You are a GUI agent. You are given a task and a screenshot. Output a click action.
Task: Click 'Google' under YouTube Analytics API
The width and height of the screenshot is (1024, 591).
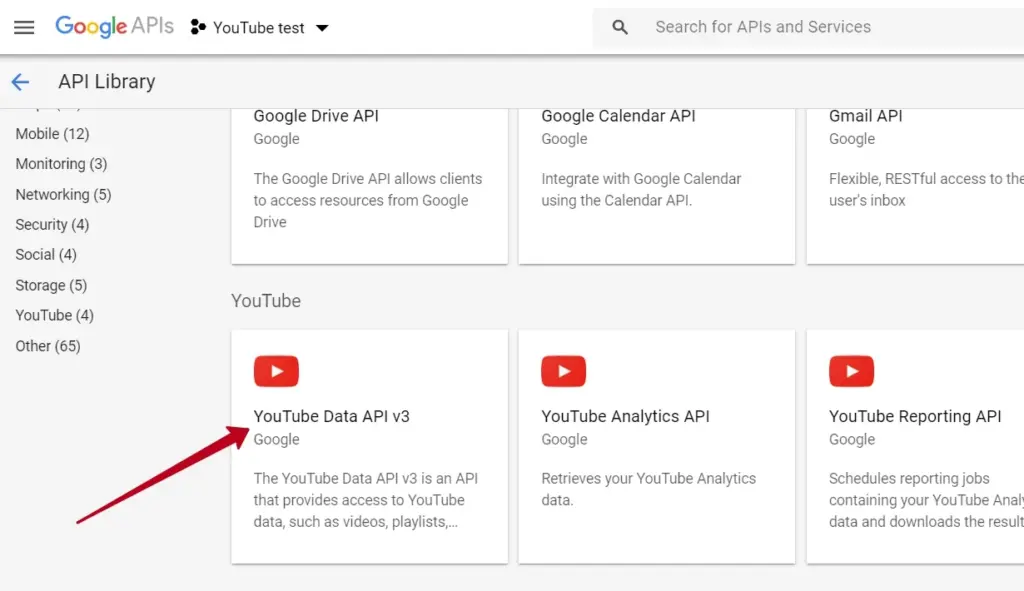click(x=564, y=439)
